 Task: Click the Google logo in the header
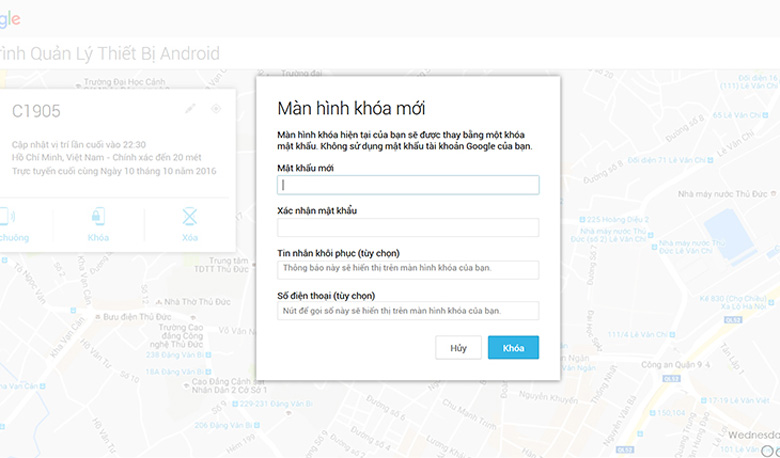pyautogui.click(x=10, y=20)
